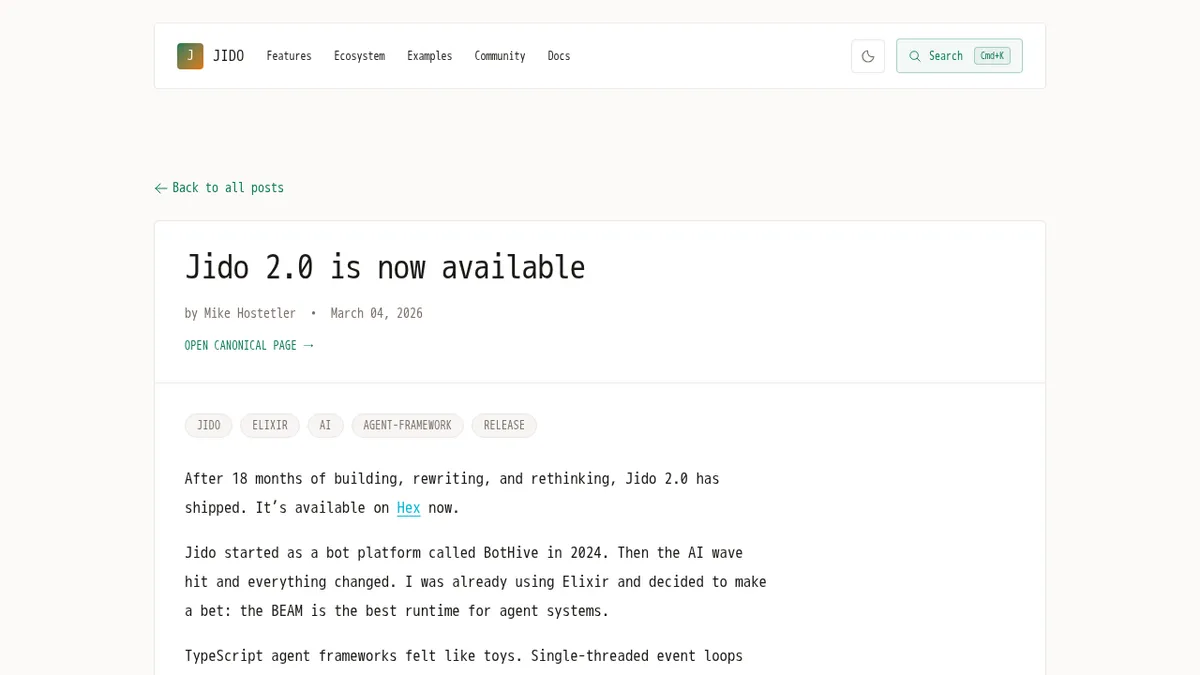Select the RELEASE tag pill
The width and height of the screenshot is (1200, 675).
point(504,426)
